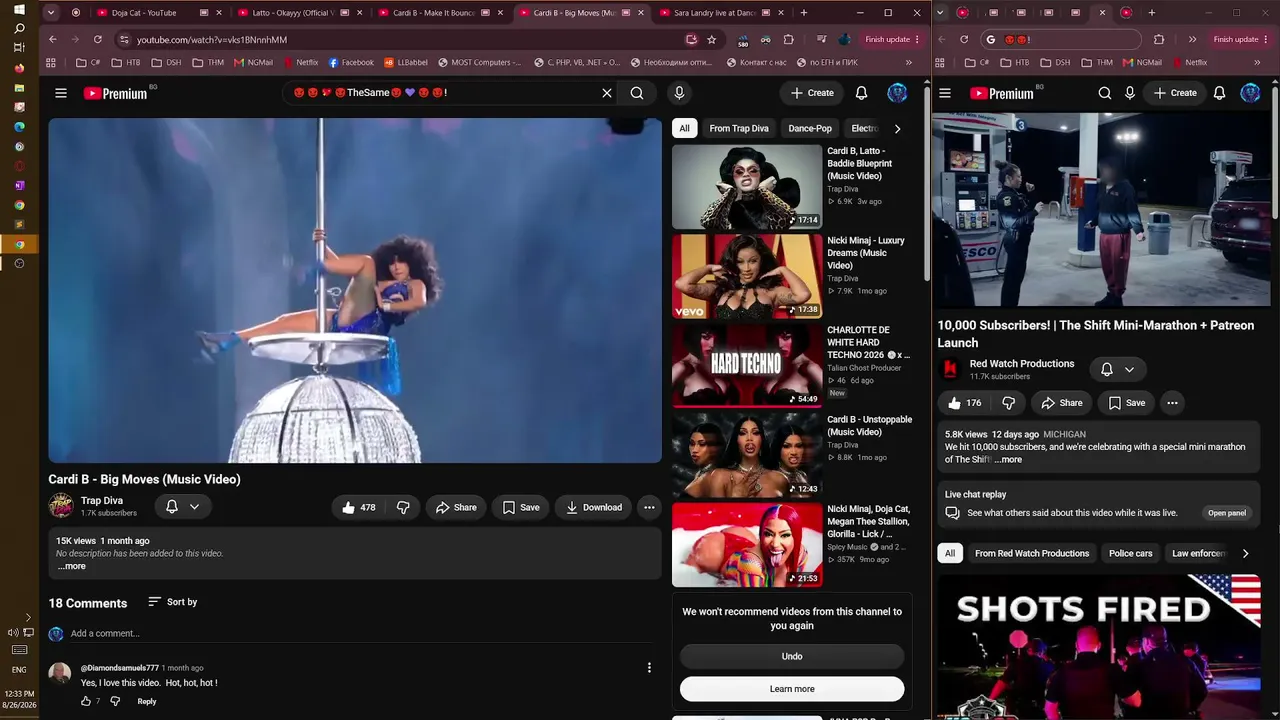Viewport: 1280px width, 720px height.
Task: Open the live chat replay panel
Action: coord(1226,513)
